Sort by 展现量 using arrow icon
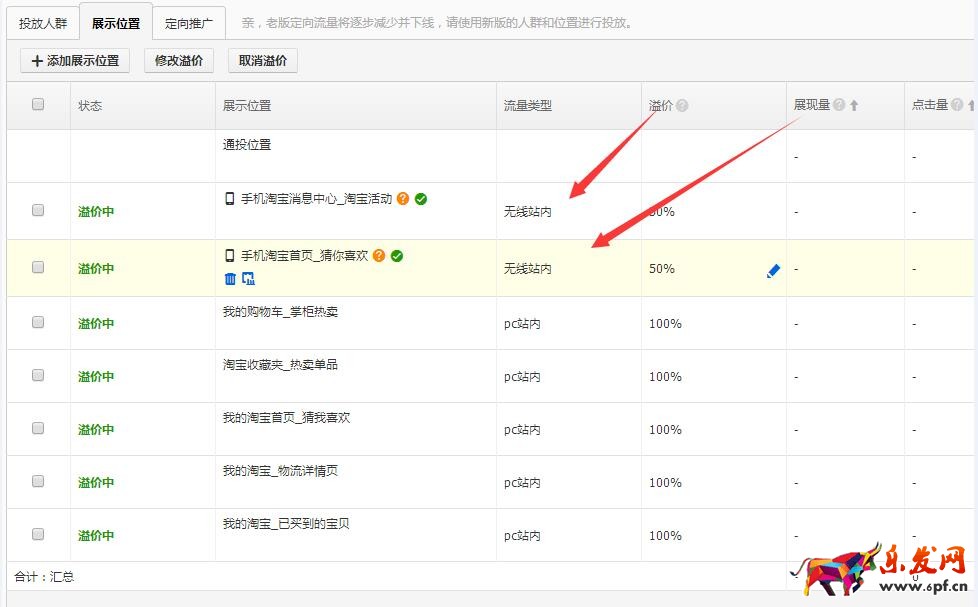 [x=854, y=105]
